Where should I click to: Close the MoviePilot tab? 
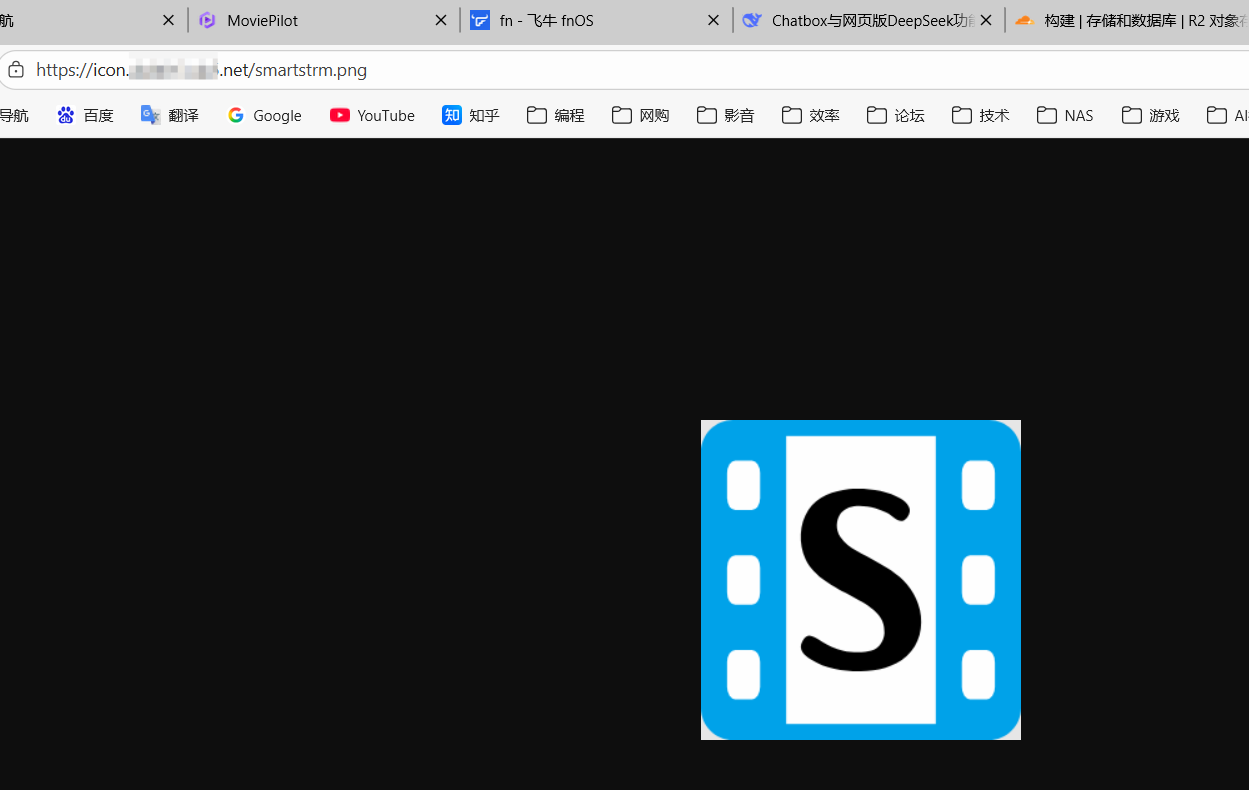[x=441, y=20]
